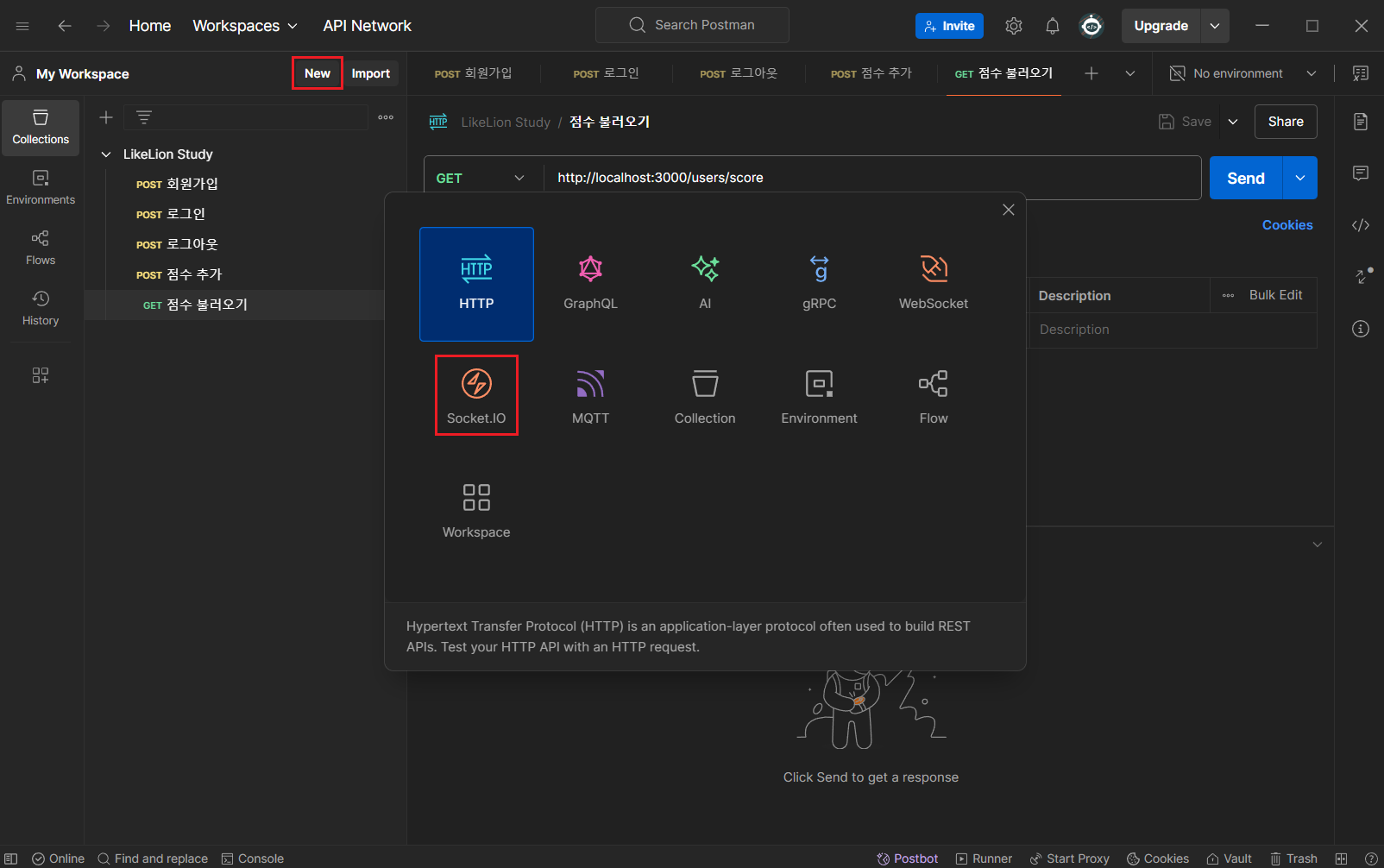Open the notifications bell
1384x868 pixels.
[1053, 26]
